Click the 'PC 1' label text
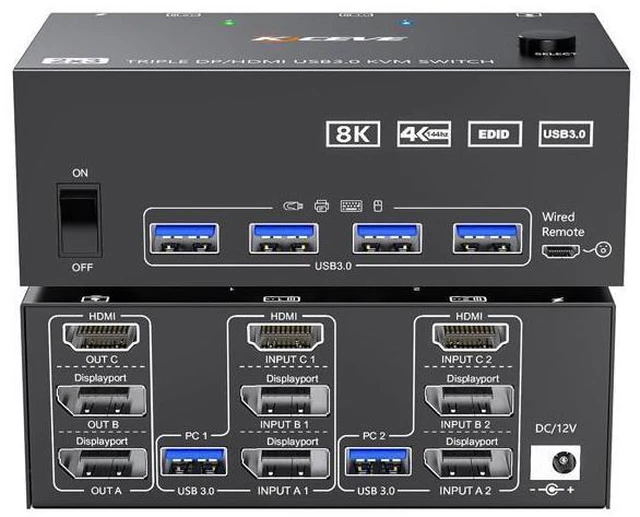The image size is (640, 517). point(196,436)
